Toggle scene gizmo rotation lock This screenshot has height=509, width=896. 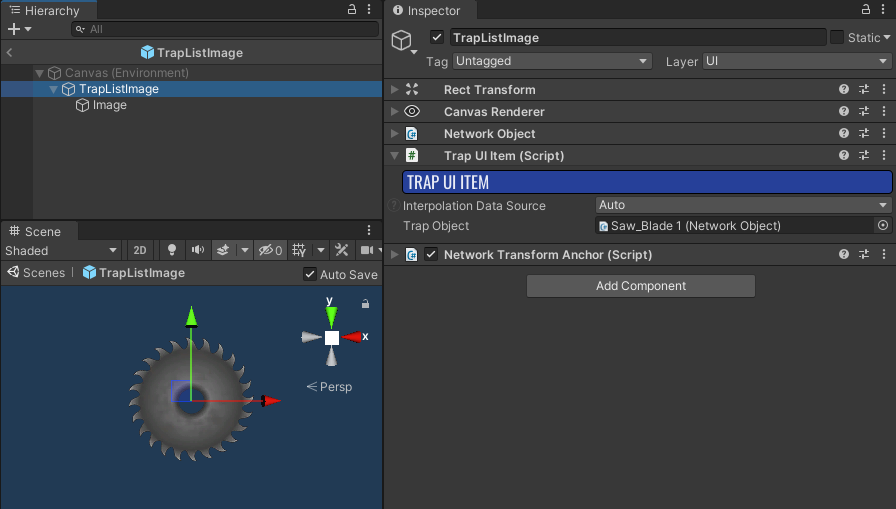click(x=365, y=304)
